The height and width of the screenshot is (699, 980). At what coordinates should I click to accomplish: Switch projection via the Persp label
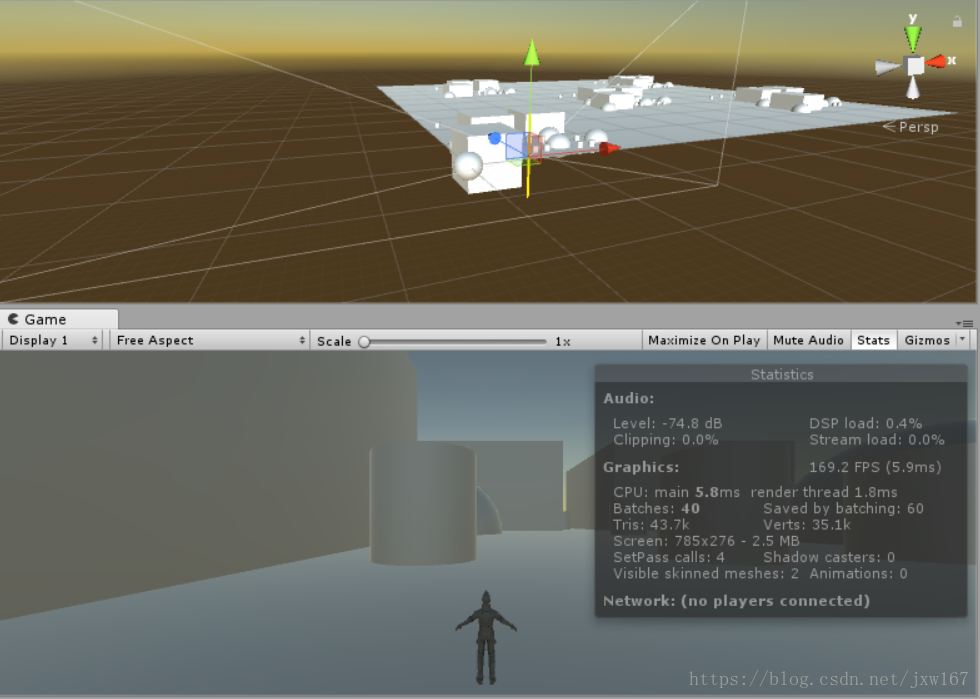click(911, 127)
